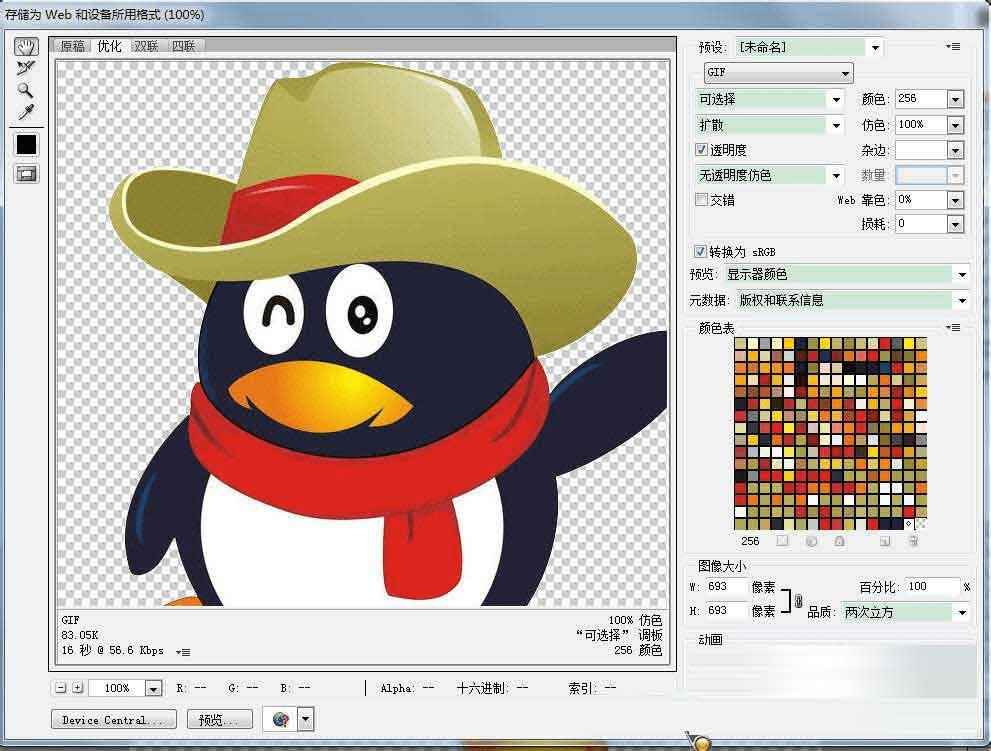Open the color table panel menu

[x=953, y=327]
